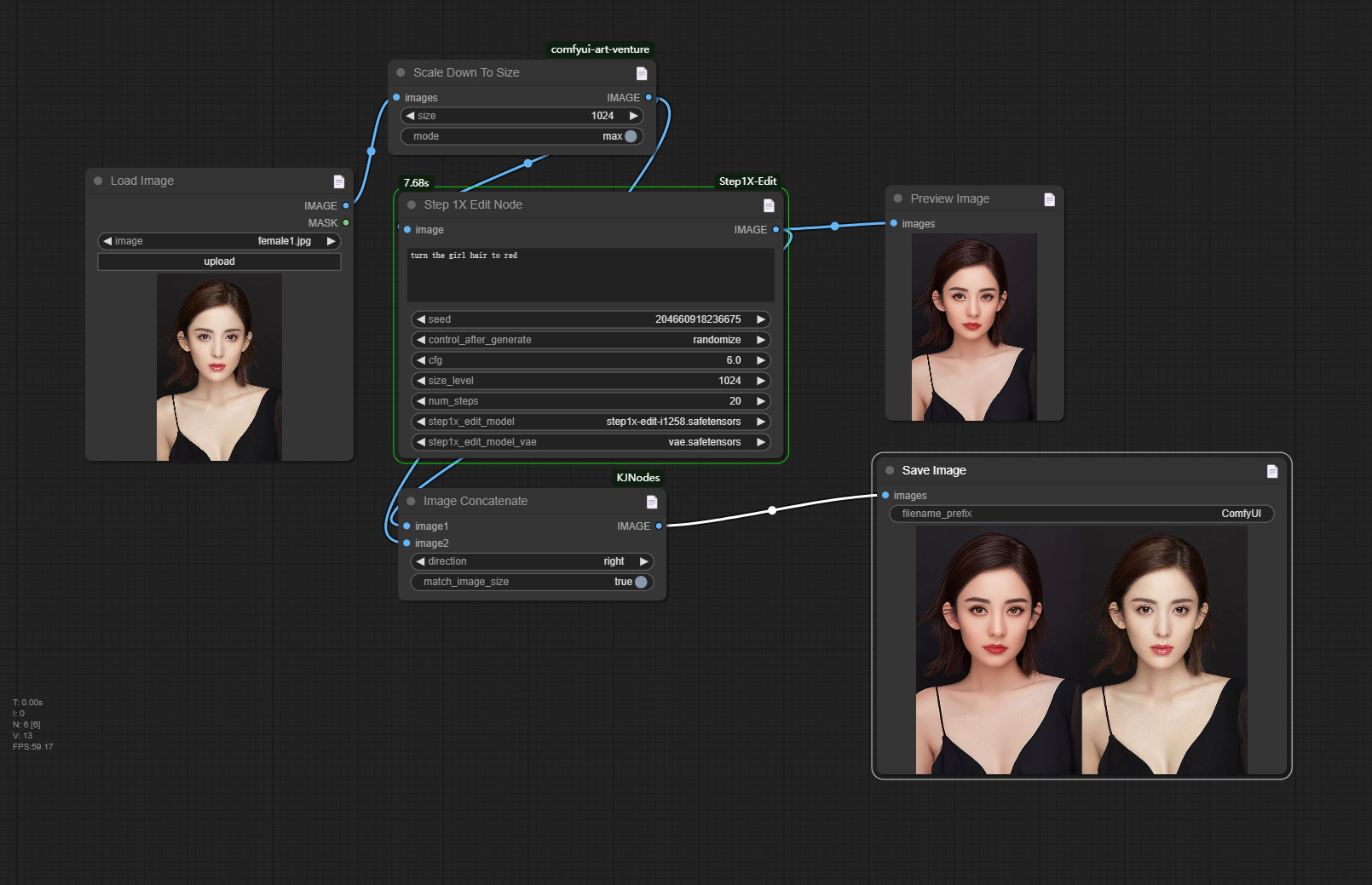
Task: Increase size with right arrow on Scale Down To Size
Action: [634, 115]
